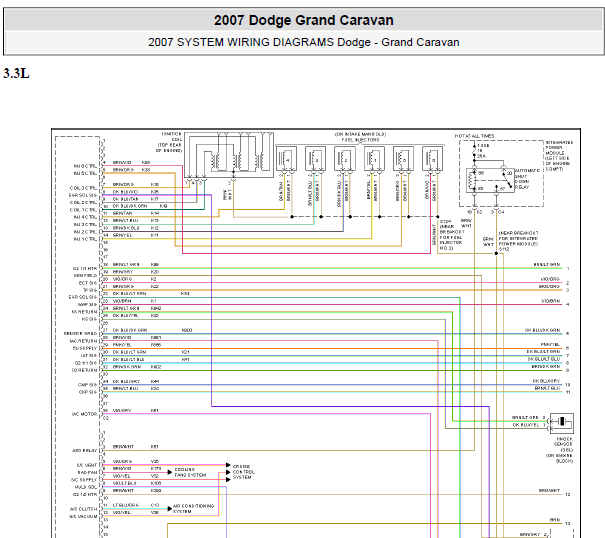Click the 'IAC MOTOR' pin label
This screenshot has height=538, width=605.
[84, 414]
